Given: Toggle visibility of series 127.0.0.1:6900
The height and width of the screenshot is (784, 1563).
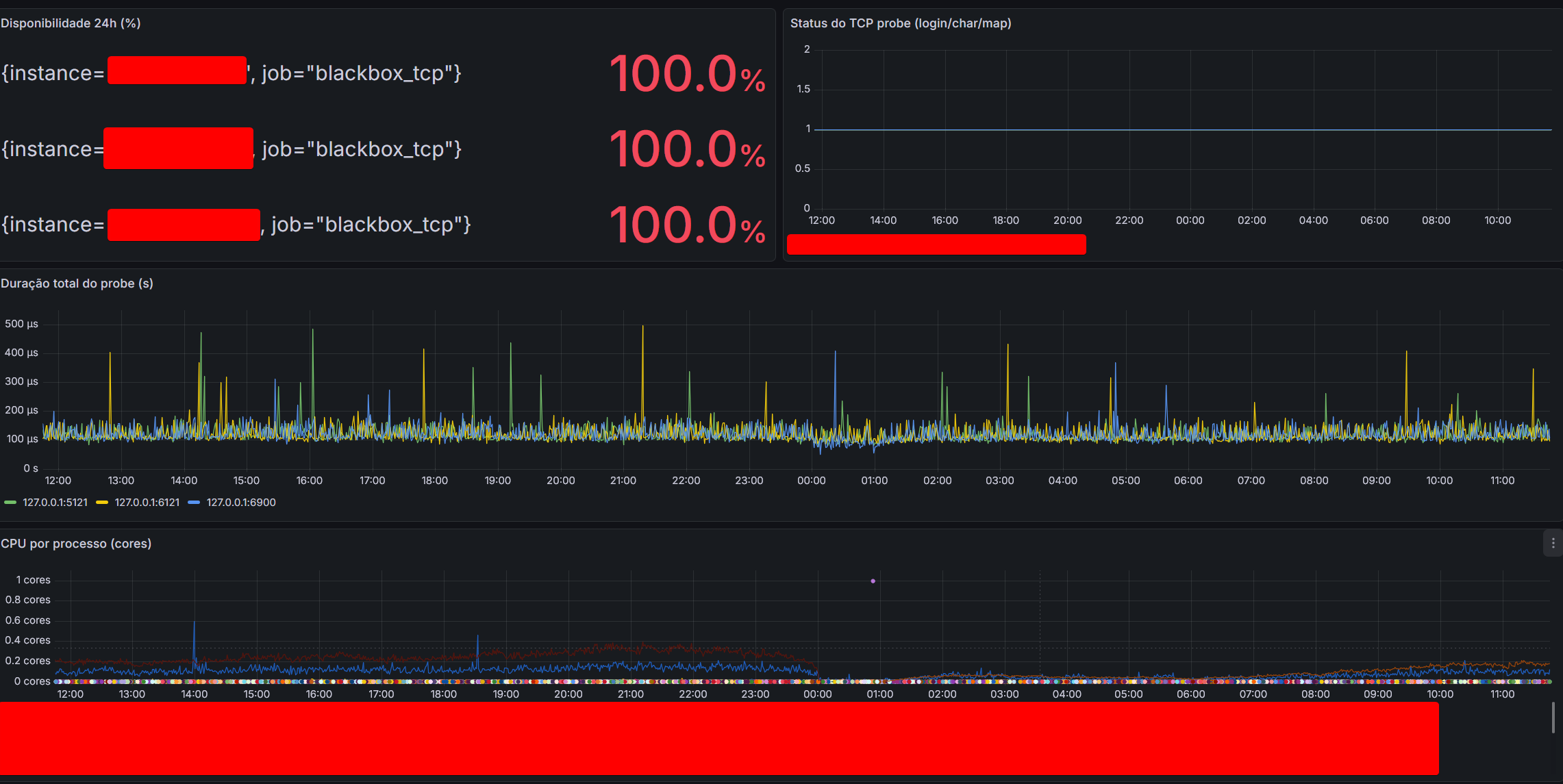Looking at the screenshot, I should (x=241, y=503).
